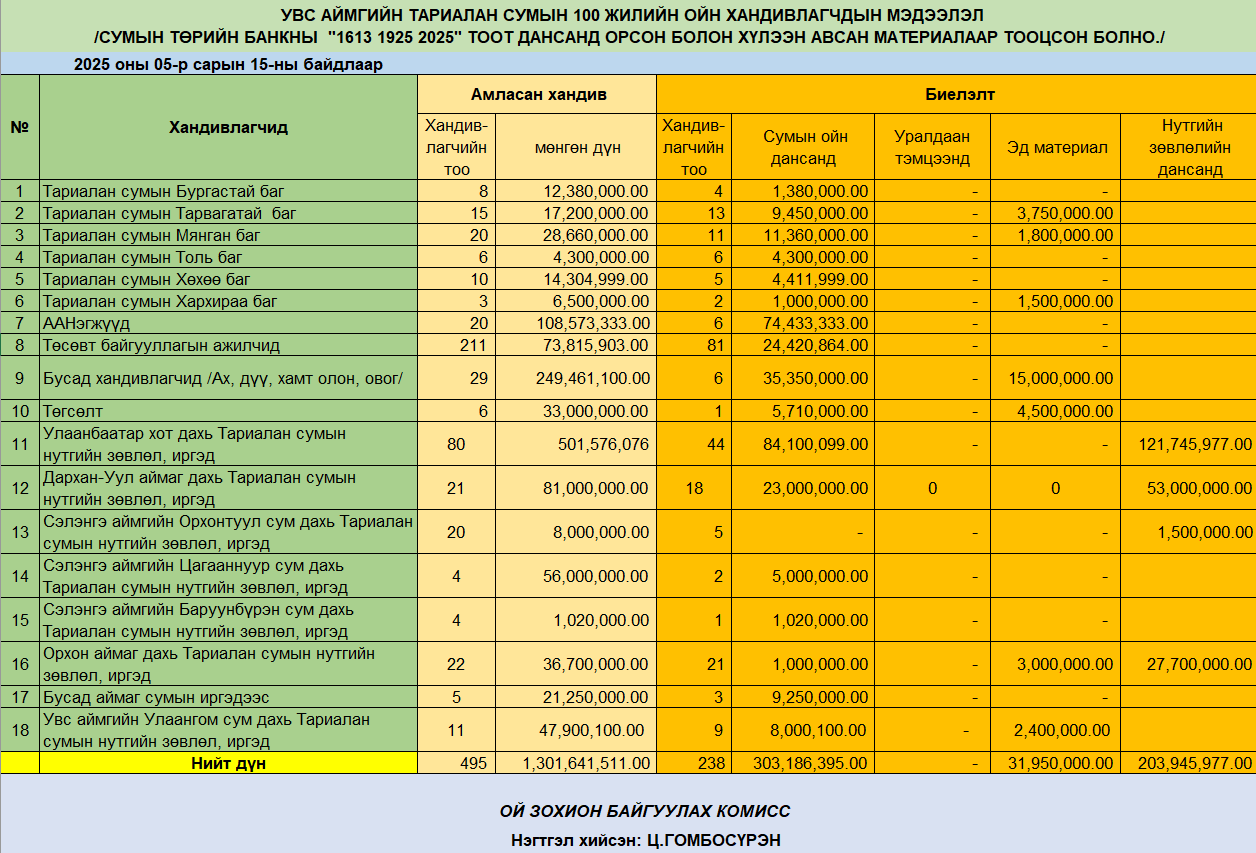Click the "Сумын ойн дансанд" column header
This screenshot has width=1256, height=853.
[805, 147]
